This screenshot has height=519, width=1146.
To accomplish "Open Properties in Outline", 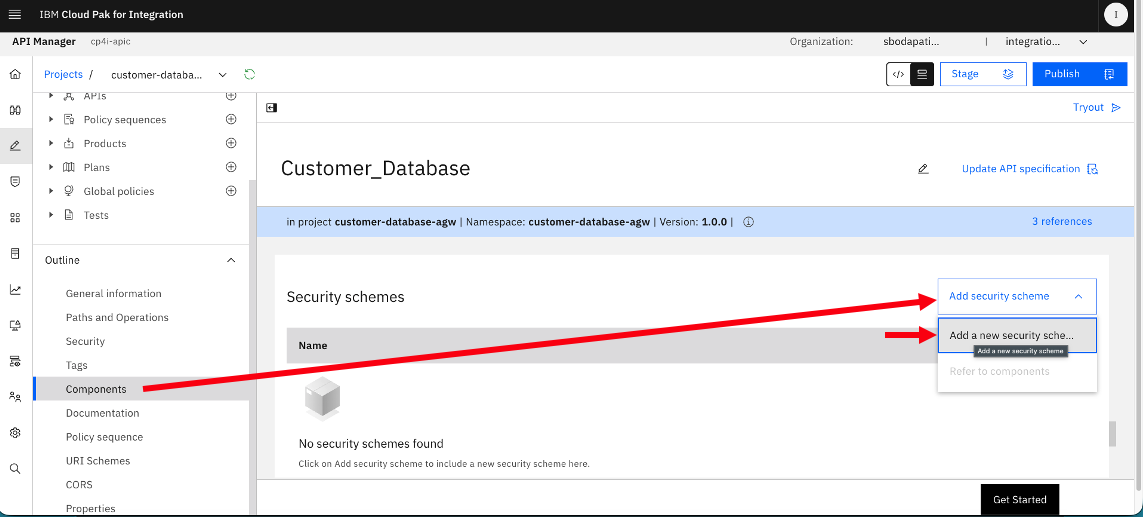I will [x=91, y=509].
